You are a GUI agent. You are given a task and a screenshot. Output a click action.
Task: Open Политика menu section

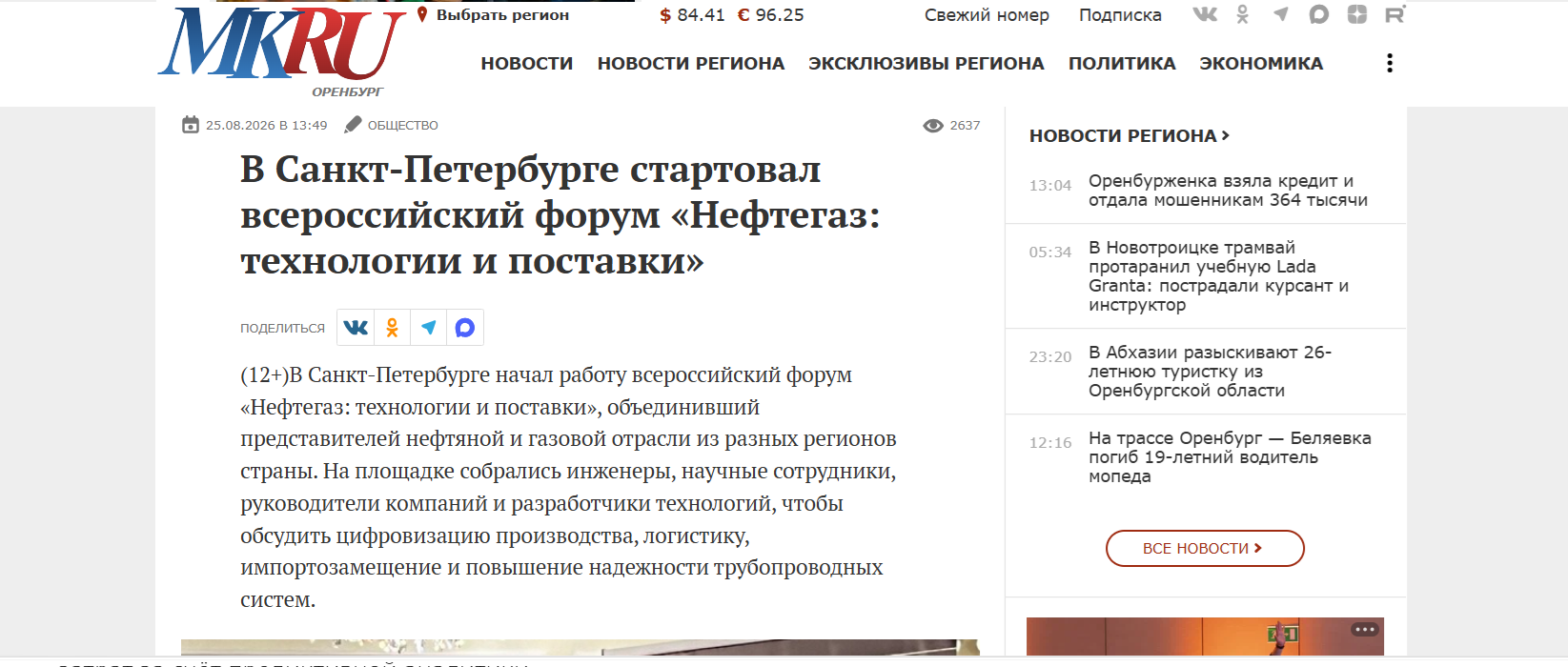(1122, 64)
